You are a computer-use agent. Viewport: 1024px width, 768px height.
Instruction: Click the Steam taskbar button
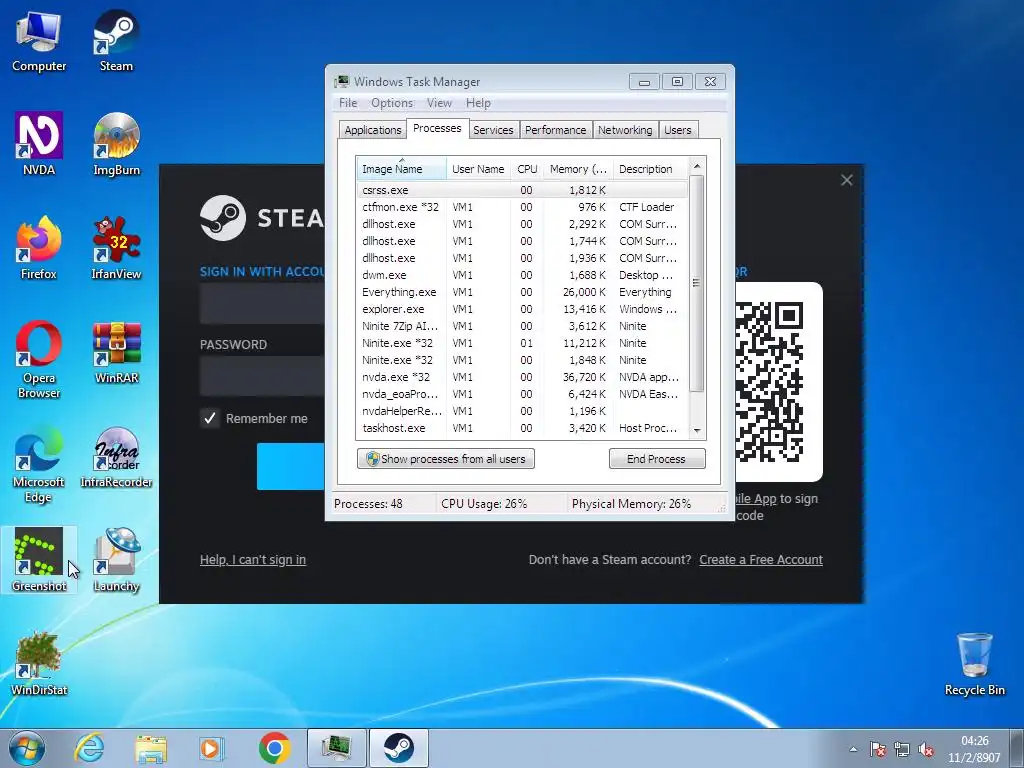tap(398, 748)
